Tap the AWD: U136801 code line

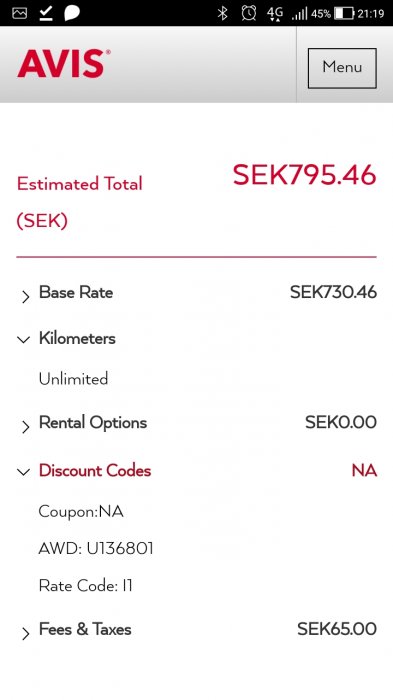[96, 548]
